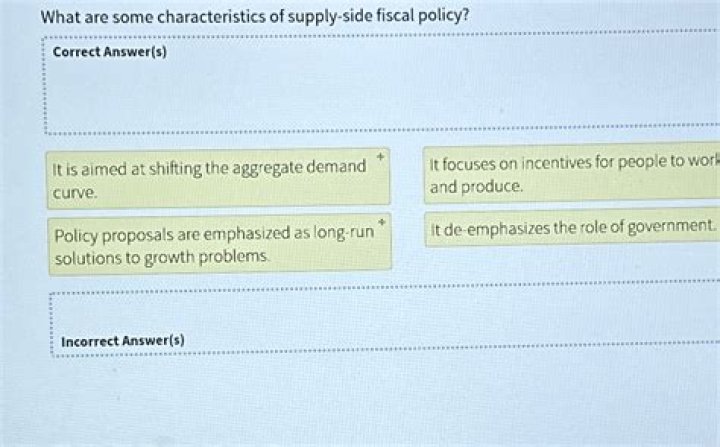Viewport: 720px width, 447px height.
Task: Click the word "incentives" on the focuses card
Action: click(x=547, y=164)
